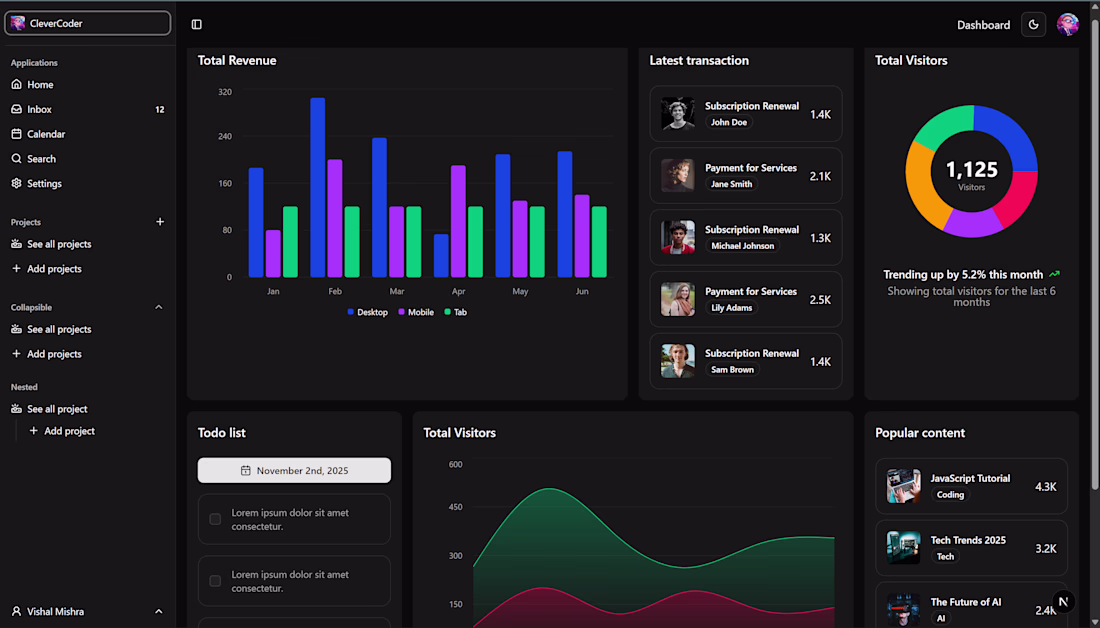This screenshot has width=1100, height=628.
Task: Click Sam Brown's avatar thumbnail
Action: click(x=678, y=361)
